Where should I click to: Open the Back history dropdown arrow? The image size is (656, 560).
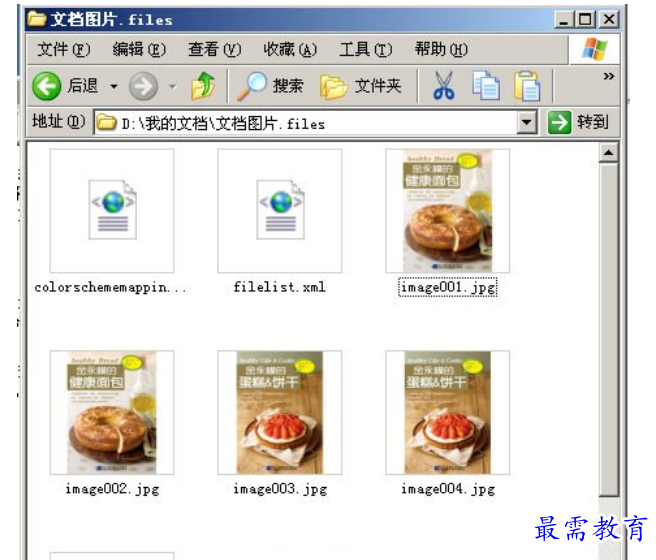coord(113,87)
